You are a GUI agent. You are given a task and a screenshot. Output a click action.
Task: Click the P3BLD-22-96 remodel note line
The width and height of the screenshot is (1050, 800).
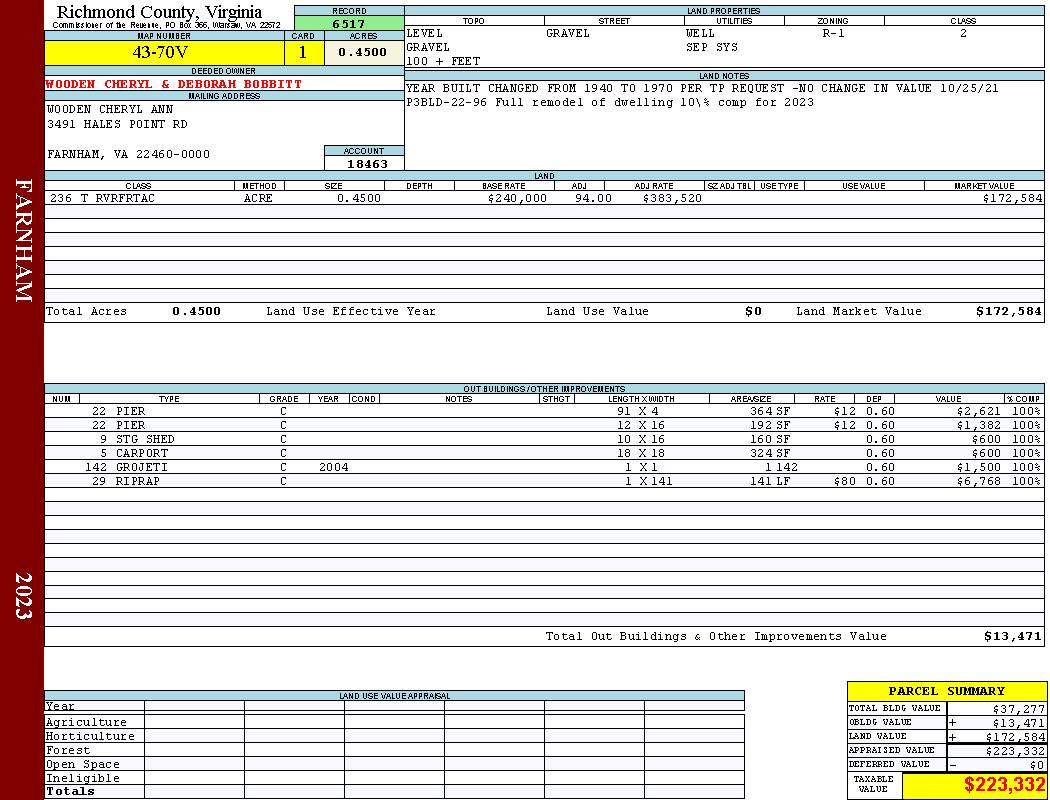click(610, 102)
